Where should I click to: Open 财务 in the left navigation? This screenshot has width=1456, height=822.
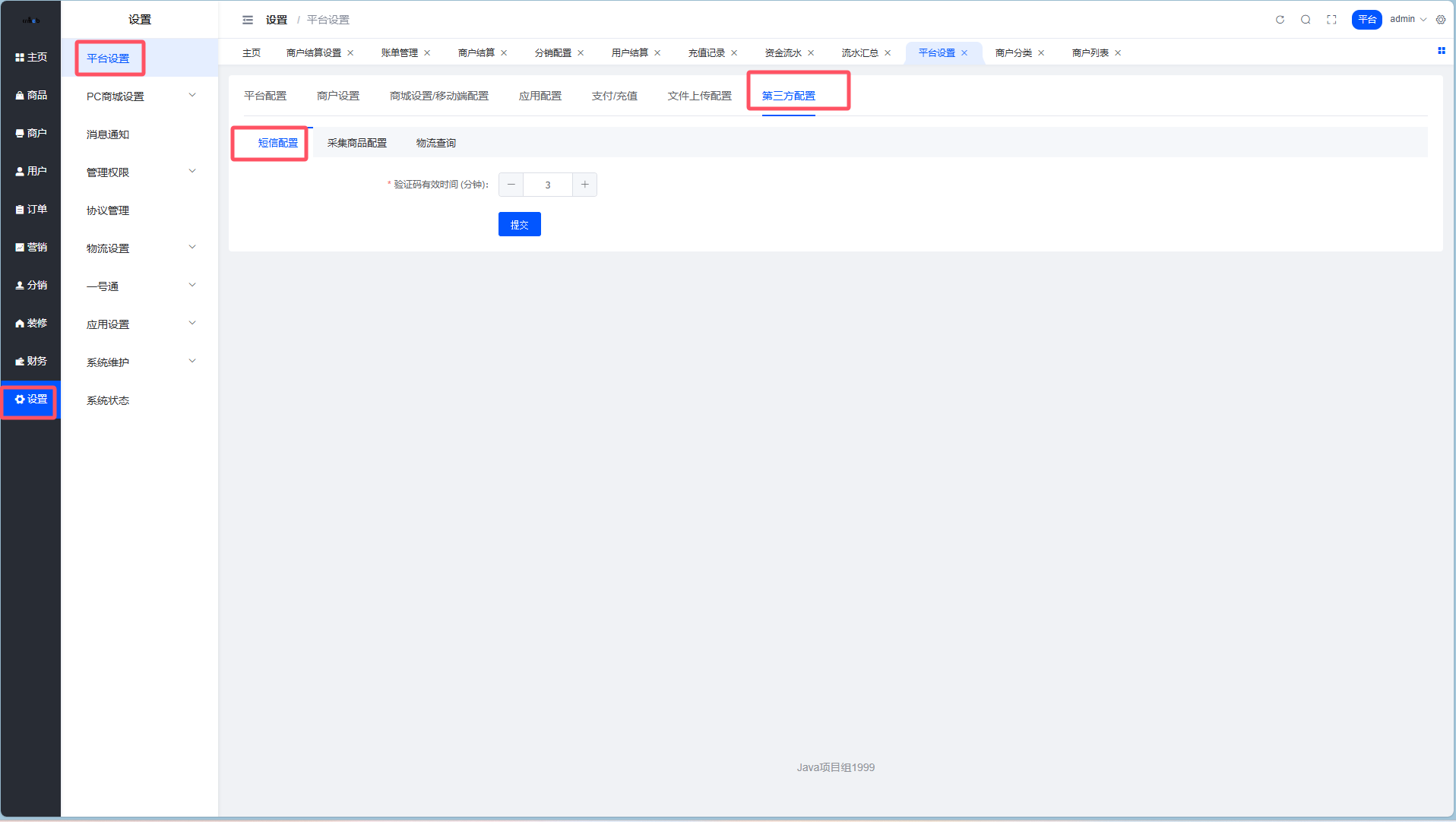pos(31,361)
